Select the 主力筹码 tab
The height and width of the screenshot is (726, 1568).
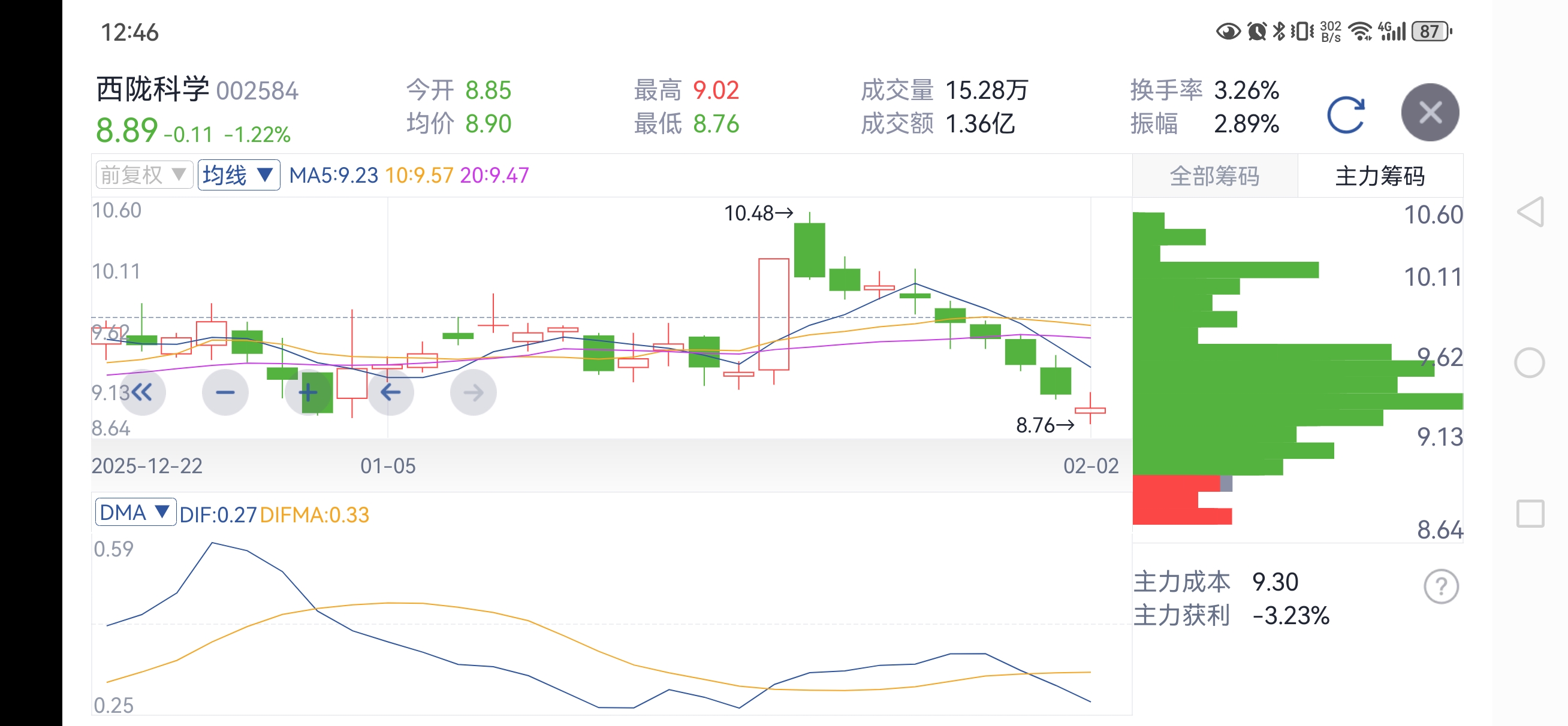click(1379, 177)
